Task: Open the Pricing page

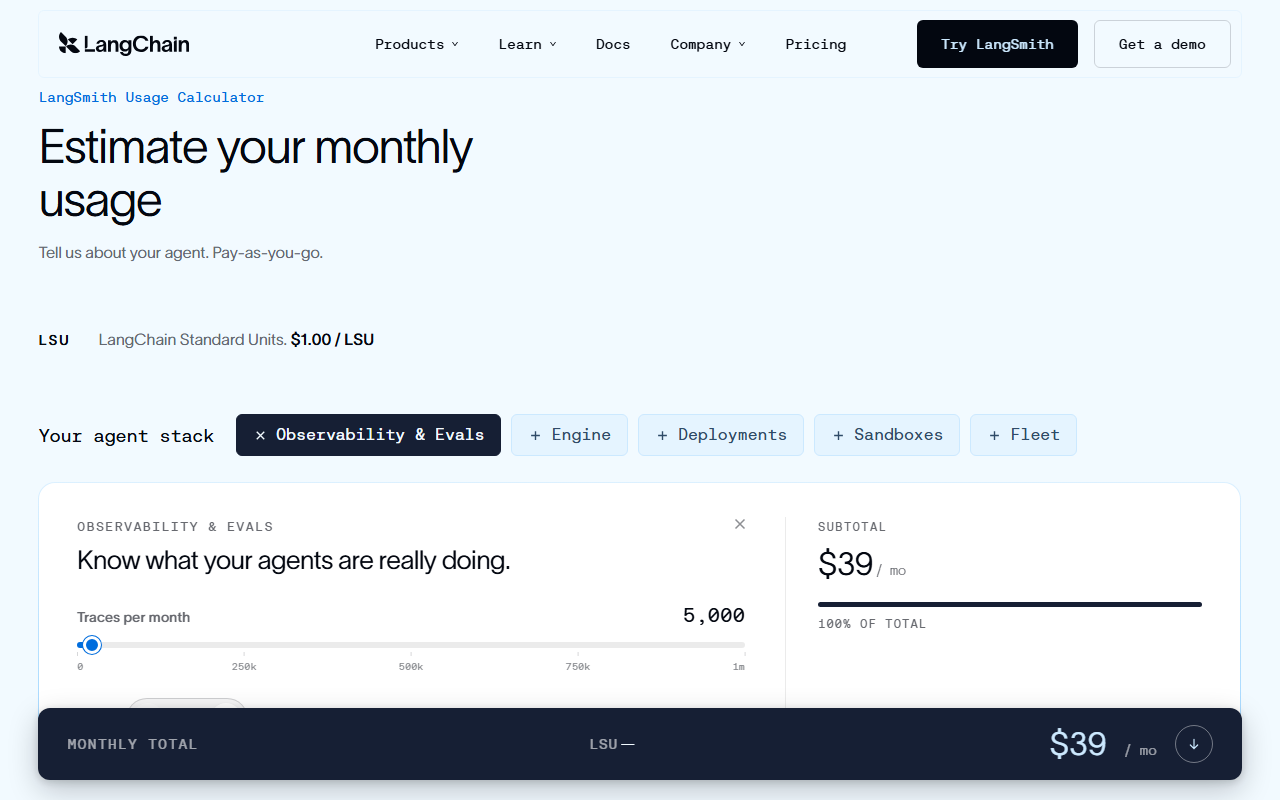Action: (816, 44)
